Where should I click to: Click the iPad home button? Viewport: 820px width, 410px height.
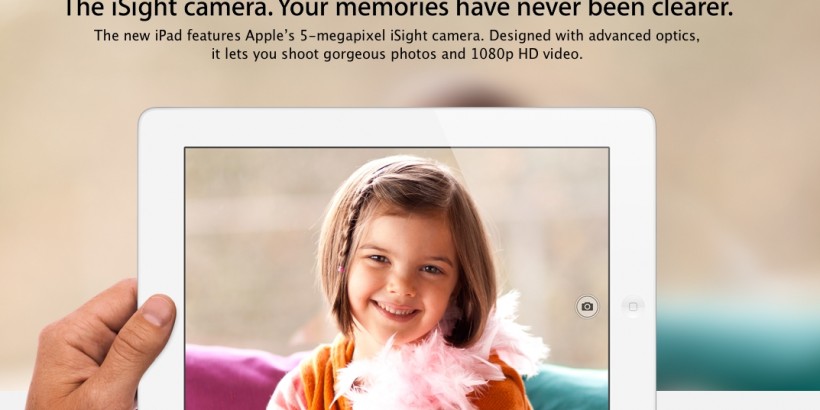(633, 306)
